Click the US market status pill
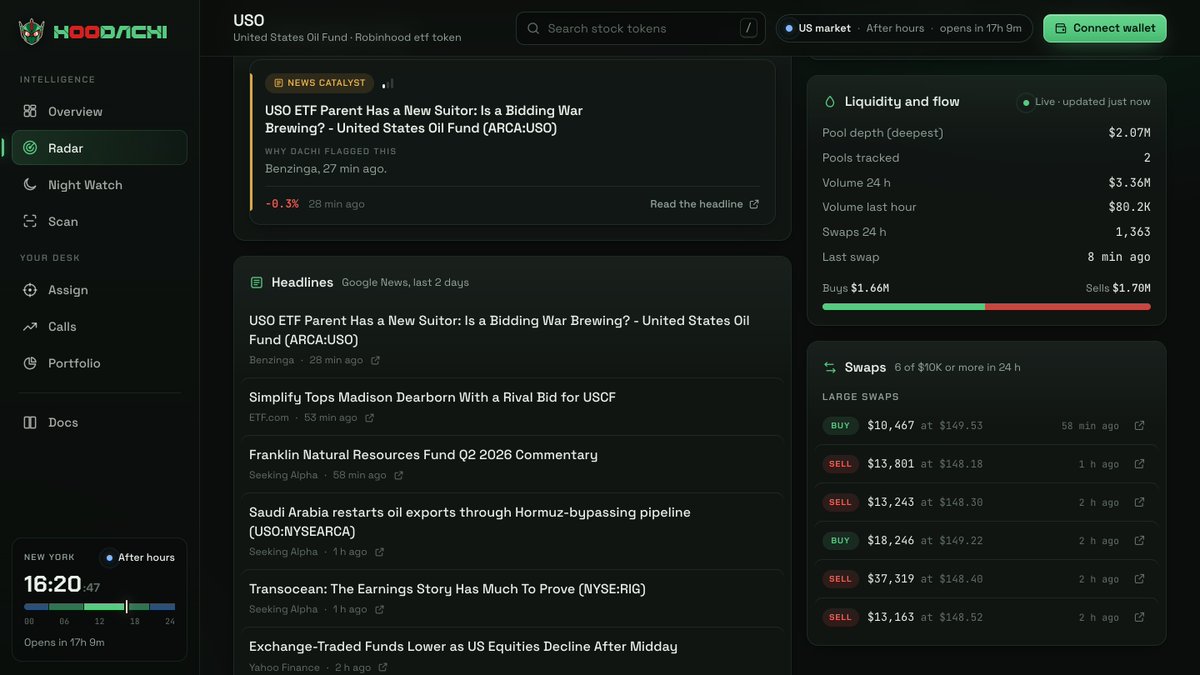1200x675 pixels. click(904, 28)
